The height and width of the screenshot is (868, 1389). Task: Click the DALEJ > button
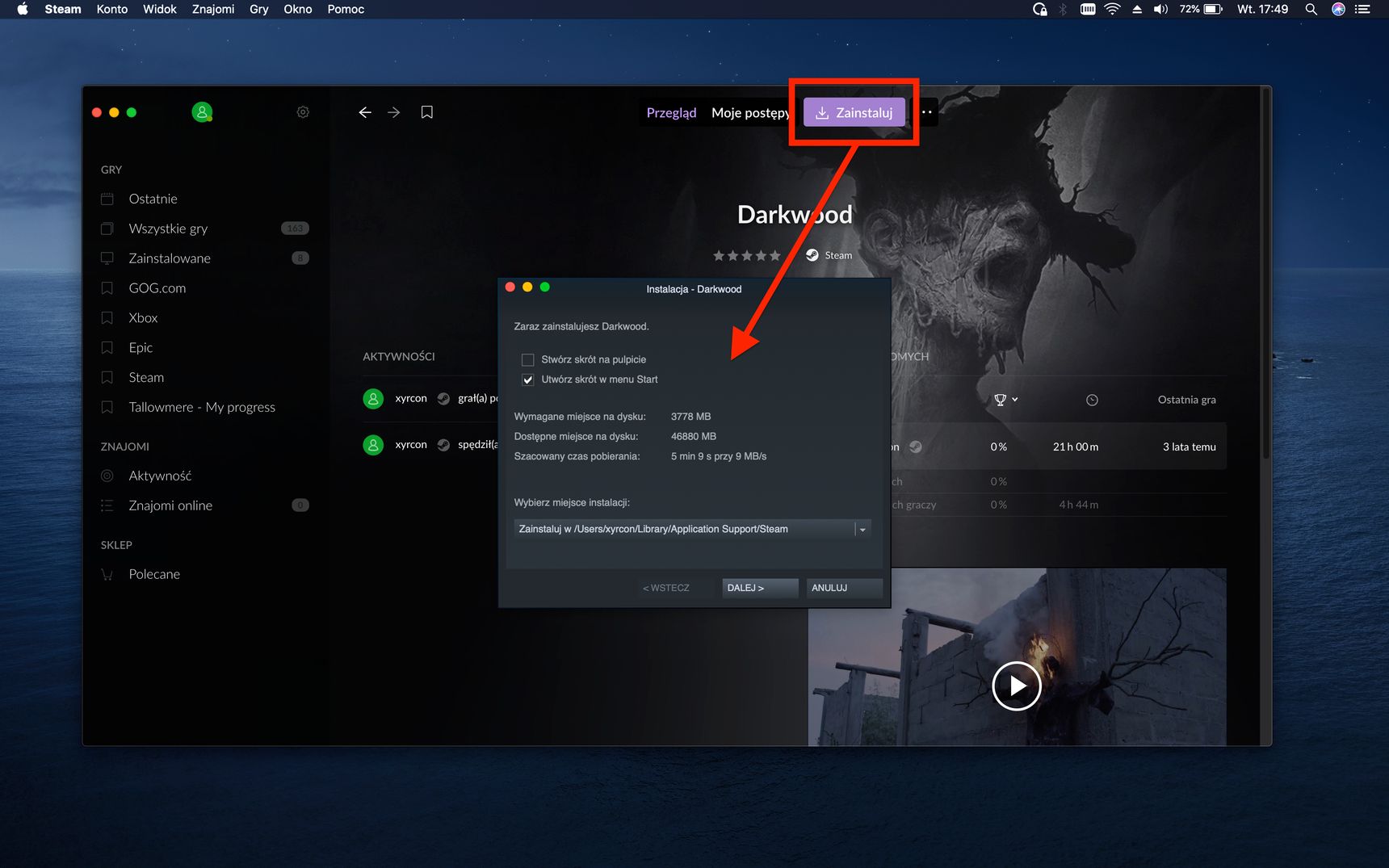pos(760,588)
